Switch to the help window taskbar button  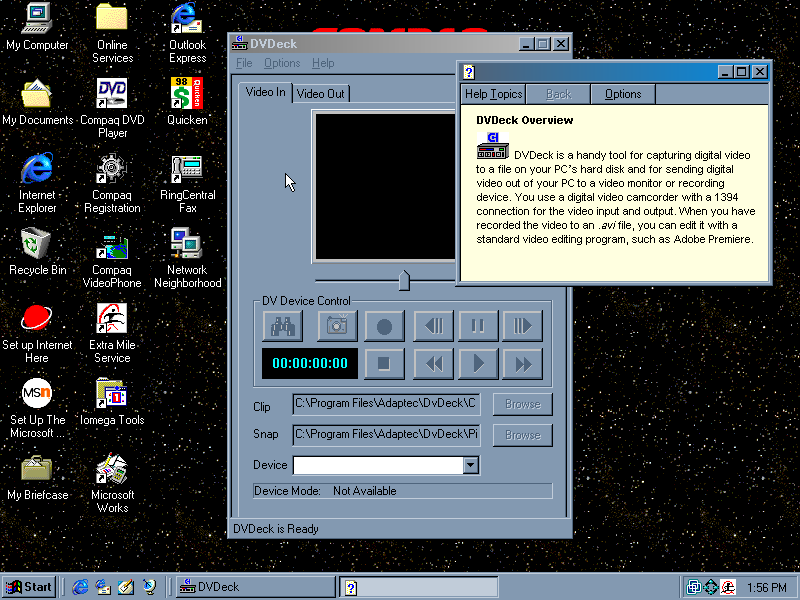coord(418,587)
